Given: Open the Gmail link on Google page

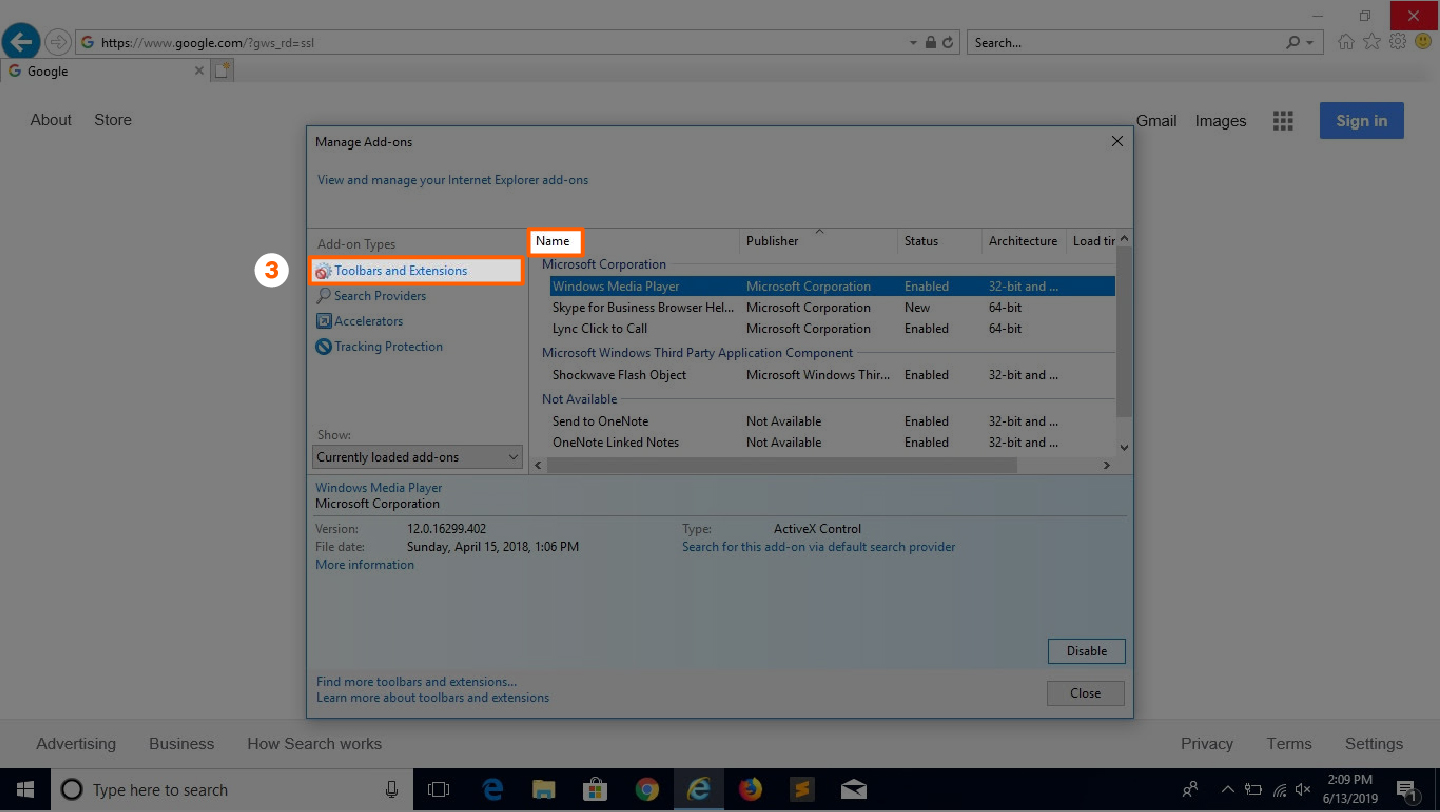Looking at the screenshot, I should (x=1156, y=121).
